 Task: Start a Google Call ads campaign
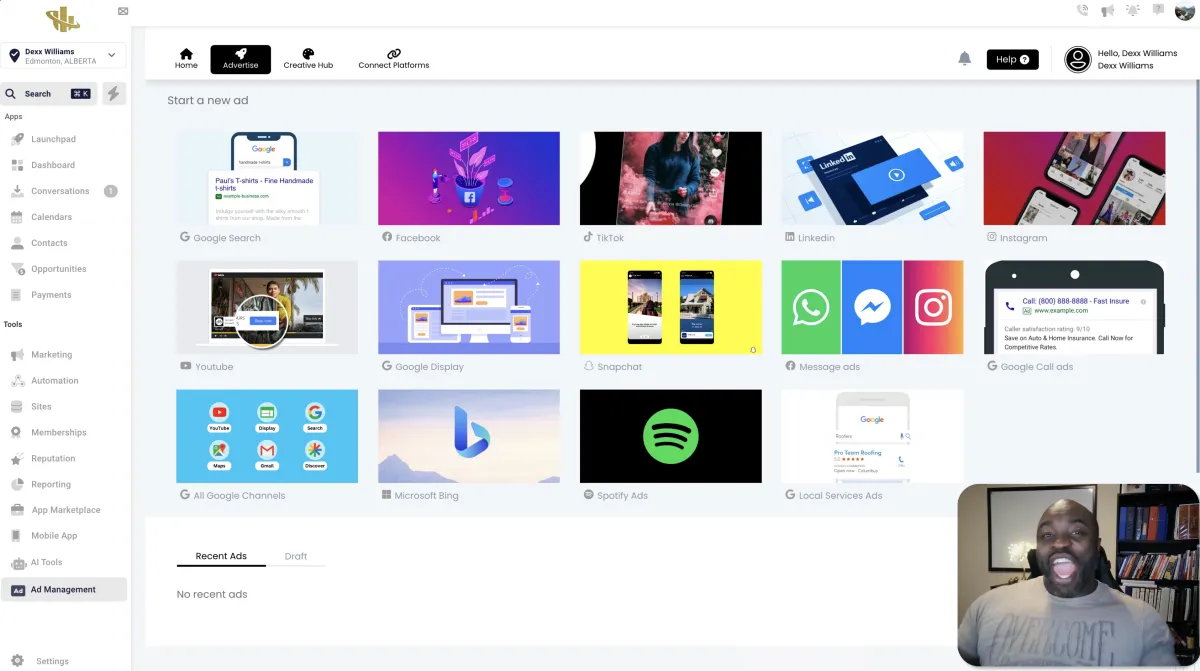click(1075, 307)
